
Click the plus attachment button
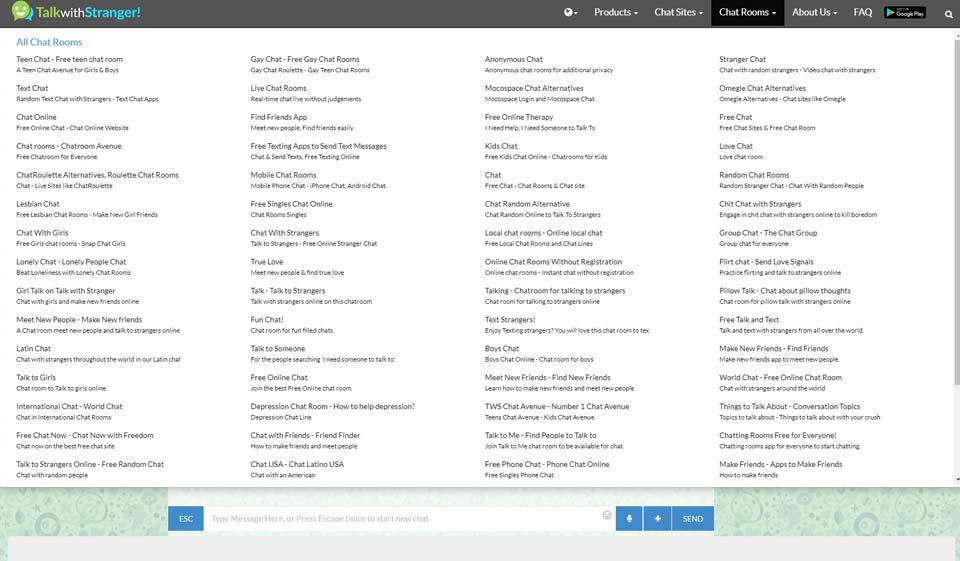tap(657, 518)
